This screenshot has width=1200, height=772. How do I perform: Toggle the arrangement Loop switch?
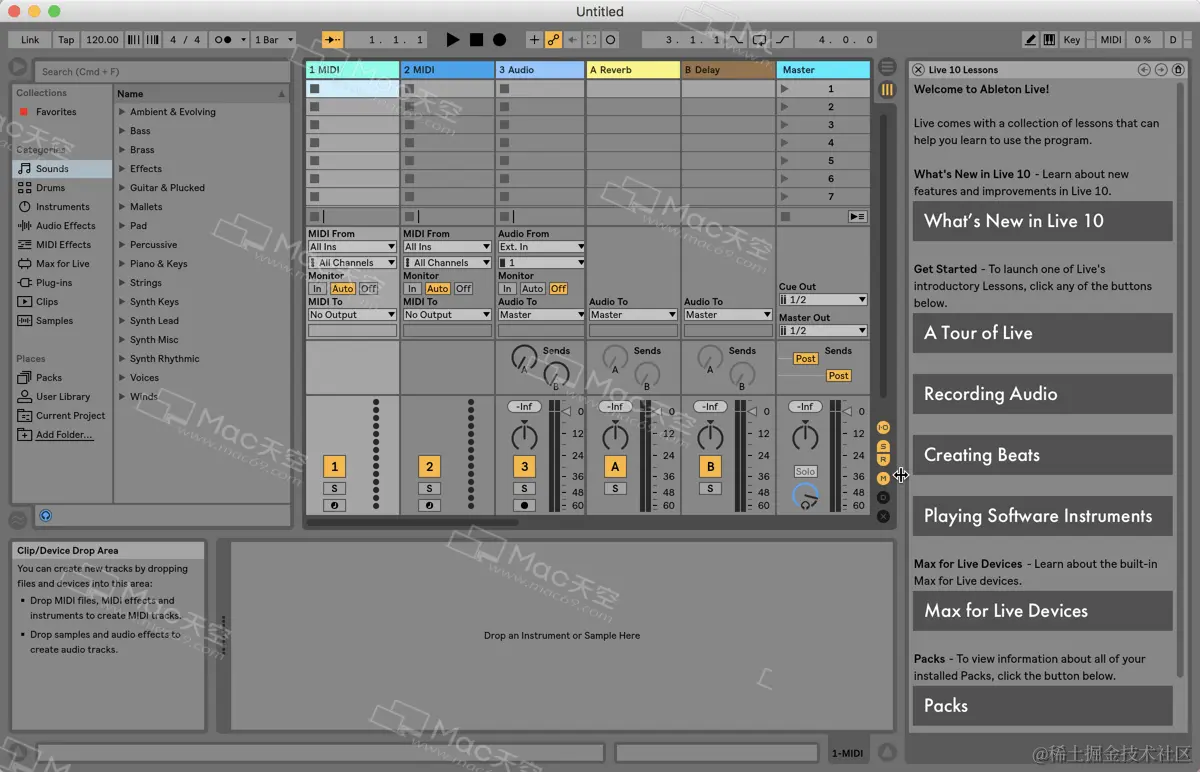[760, 40]
